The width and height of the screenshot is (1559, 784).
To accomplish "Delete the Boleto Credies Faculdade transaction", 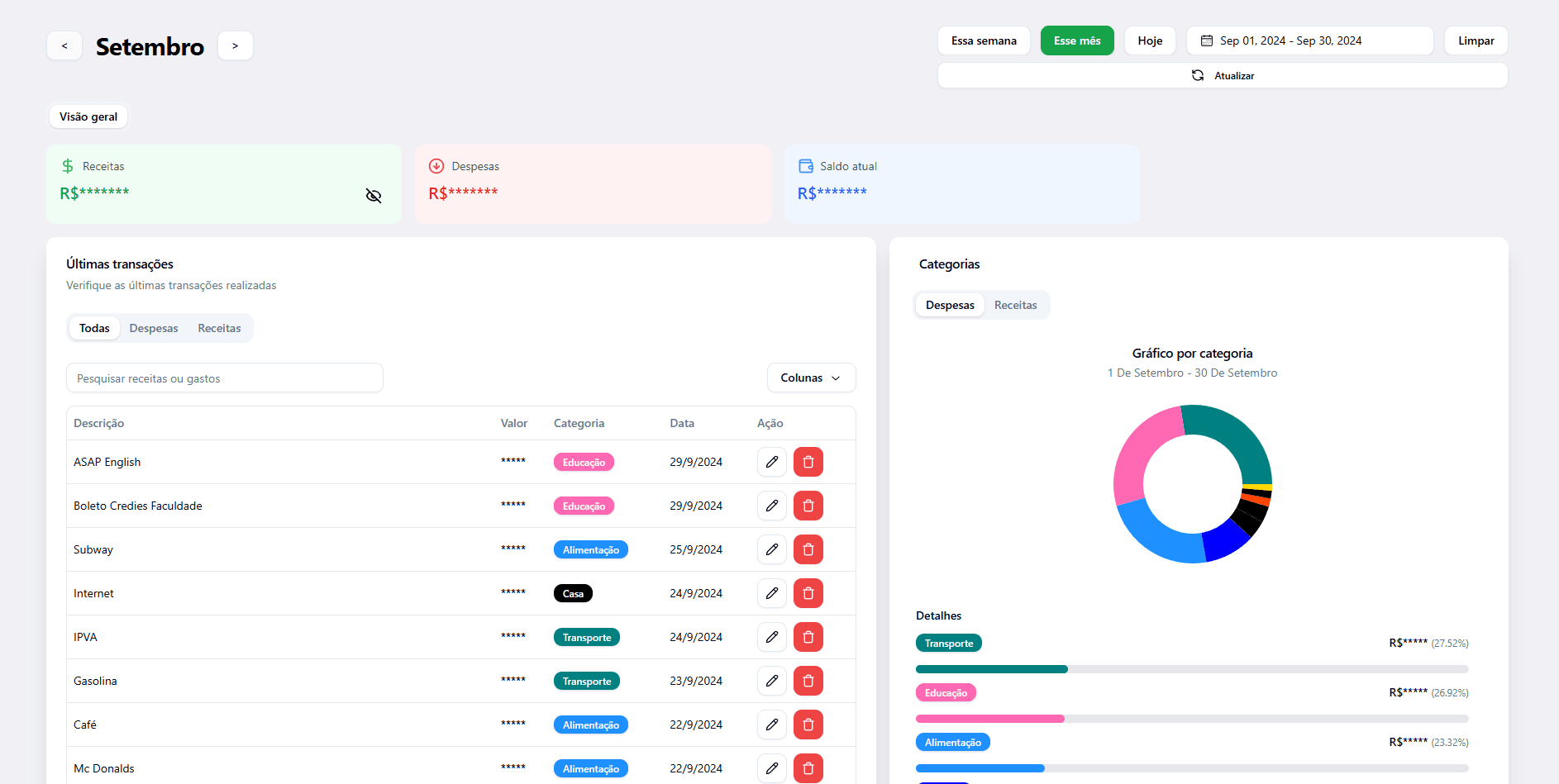I will tap(808, 506).
